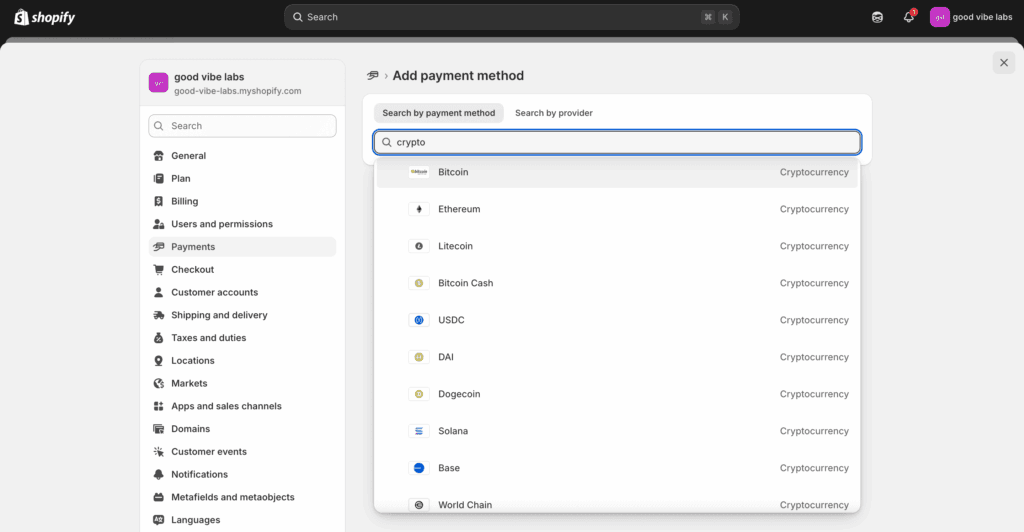Open the good vibe labs account menu
Screen dimensions: 1024x532
point(971,17)
